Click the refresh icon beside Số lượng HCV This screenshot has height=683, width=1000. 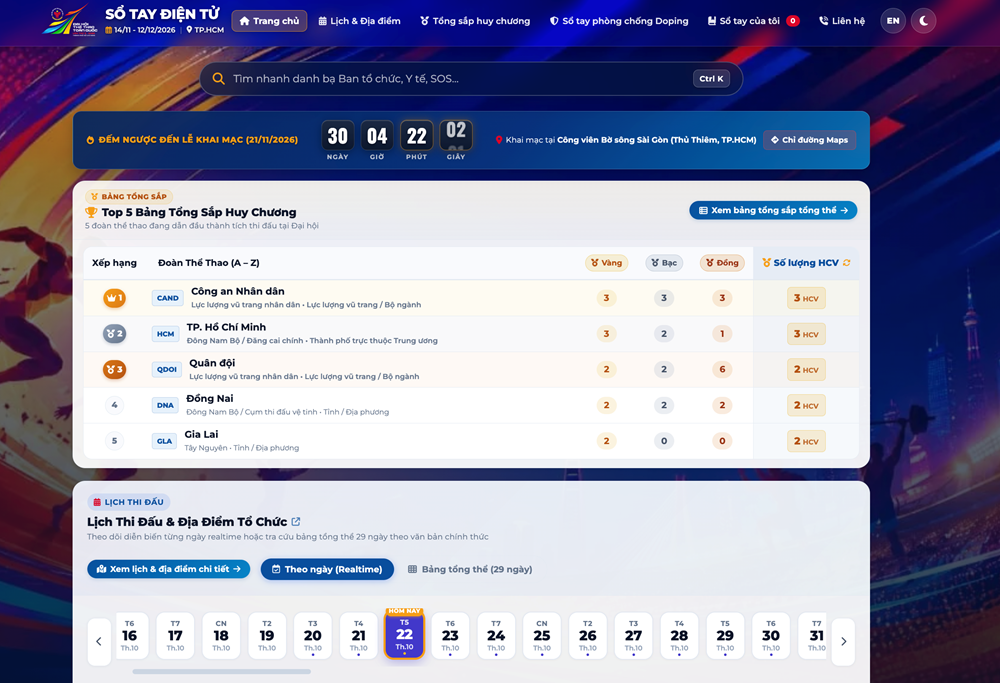[846, 263]
